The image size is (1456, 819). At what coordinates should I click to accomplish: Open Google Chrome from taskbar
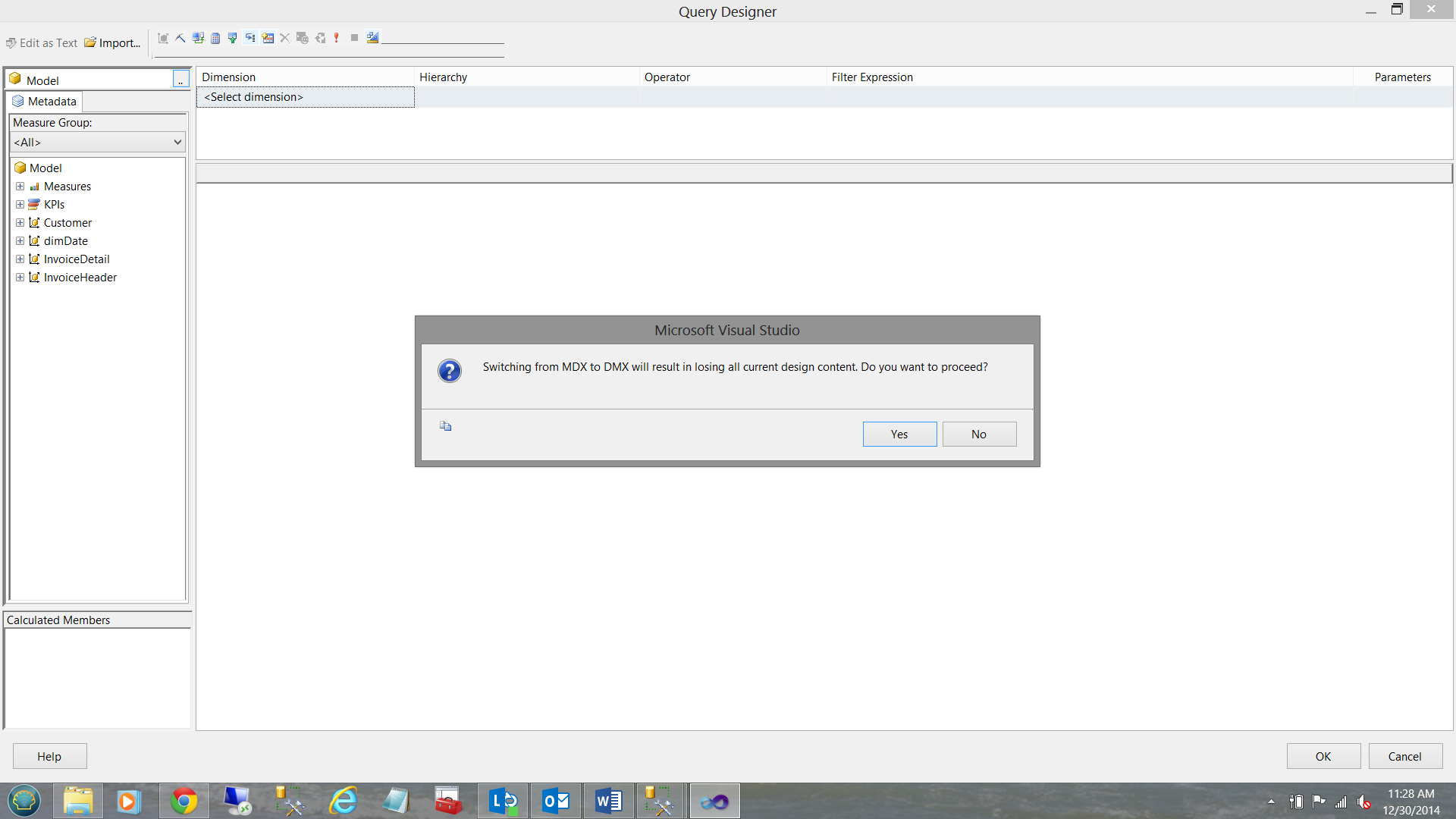184,801
